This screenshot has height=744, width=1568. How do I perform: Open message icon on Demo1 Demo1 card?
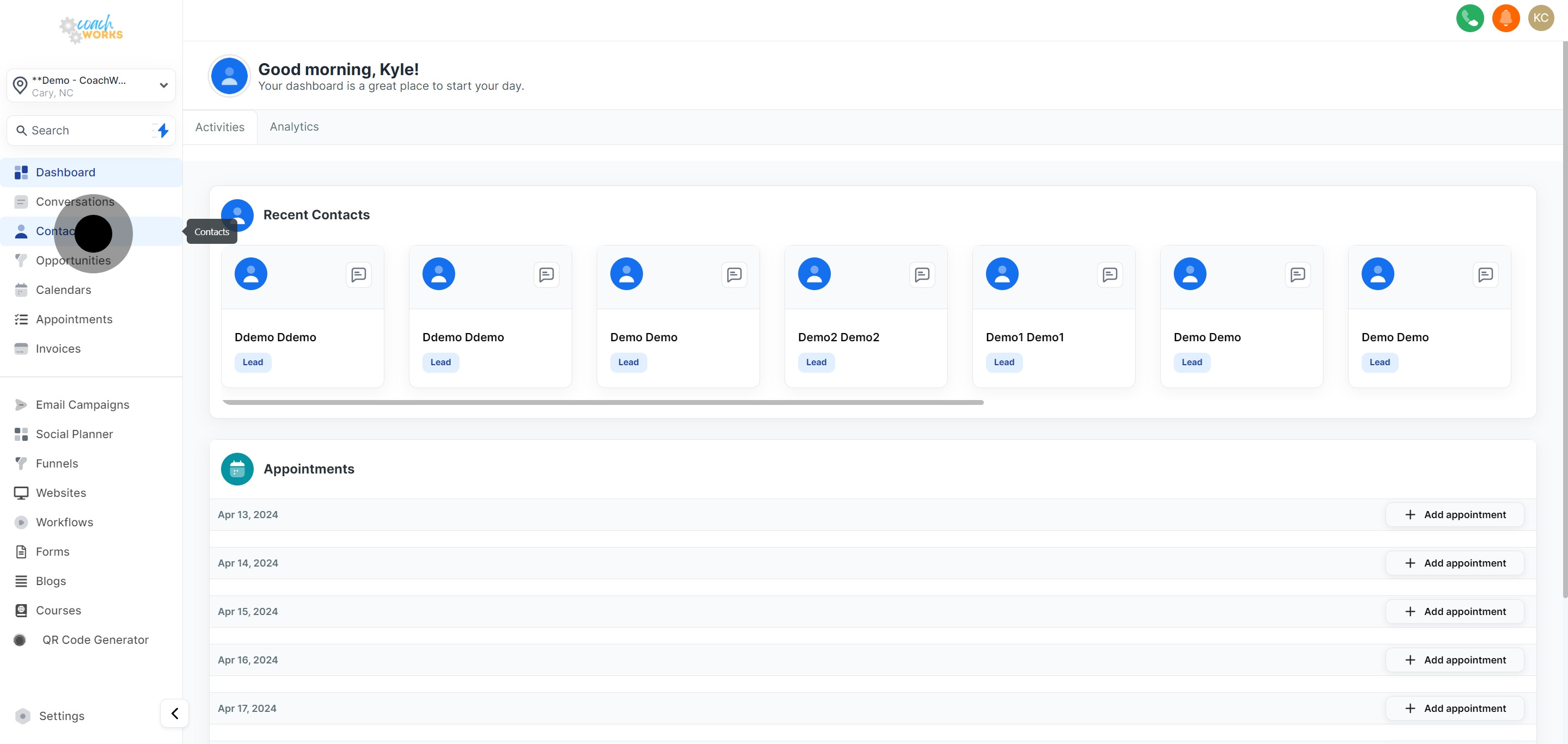pyautogui.click(x=1109, y=274)
